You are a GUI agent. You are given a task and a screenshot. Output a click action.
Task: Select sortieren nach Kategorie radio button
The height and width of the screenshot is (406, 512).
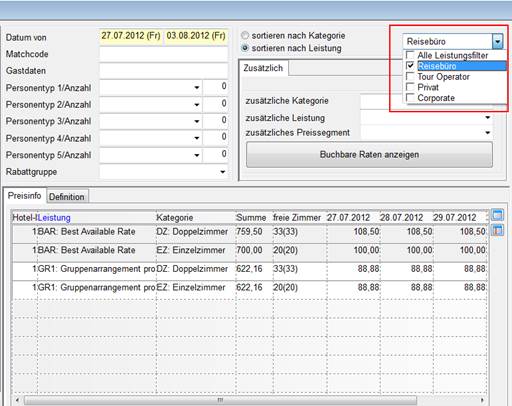pyautogui.click(x=245, y=35)
